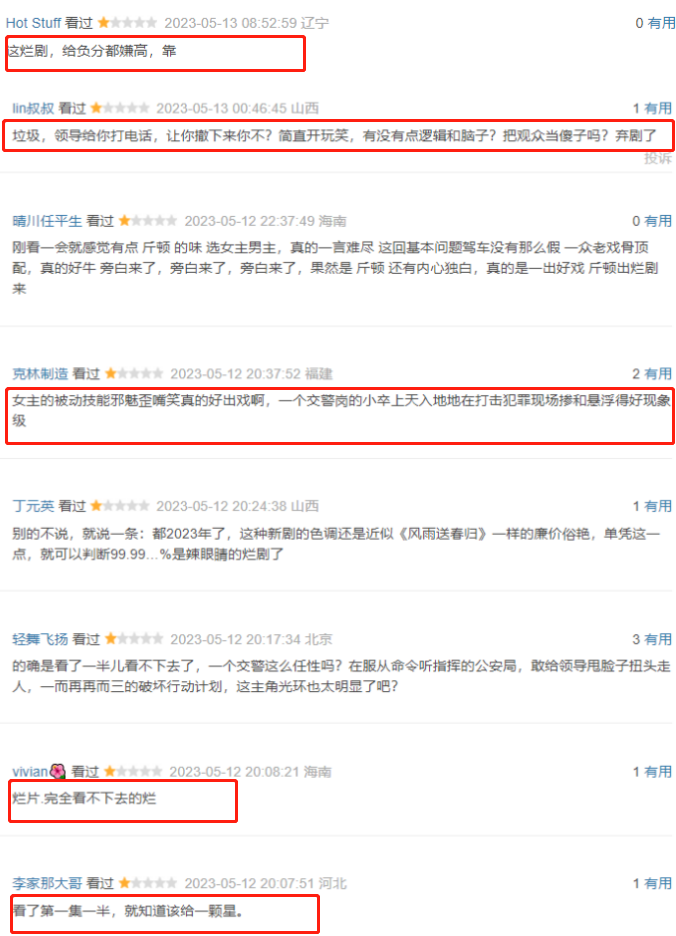Open 李家那大哥 user profile
This screenshot has height=936, width=676.
pos(47,883)
